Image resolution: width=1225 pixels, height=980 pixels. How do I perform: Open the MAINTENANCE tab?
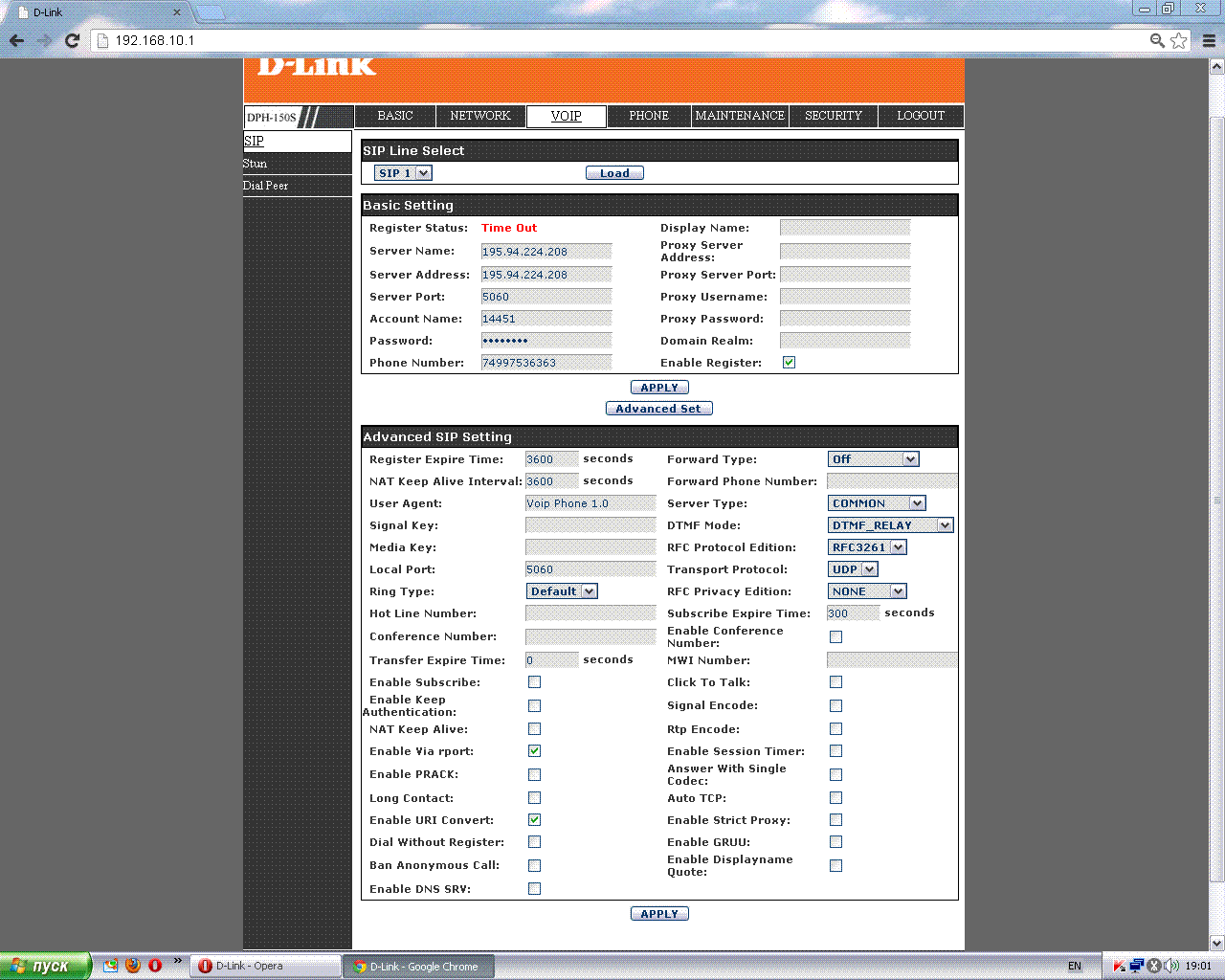tap(739, 116)
